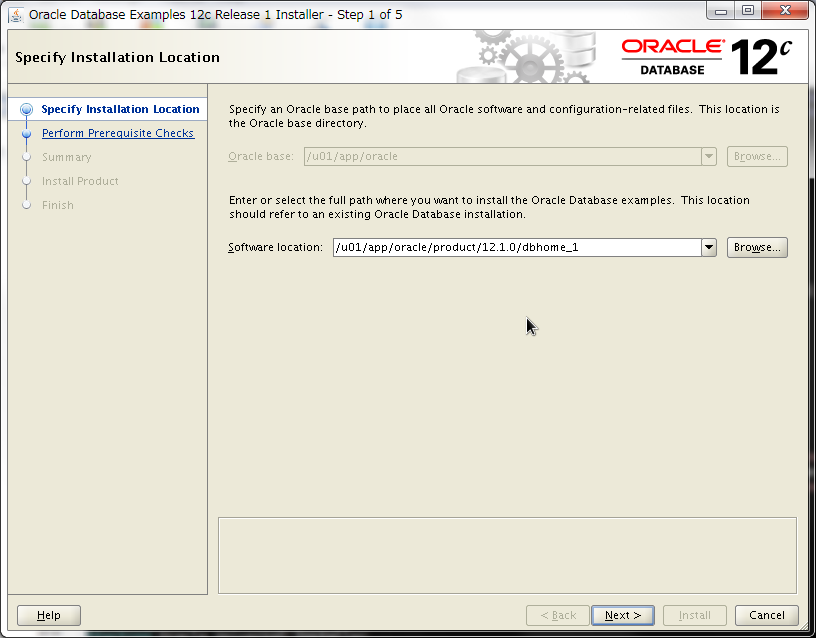Viewport: 816px width, 638px height.
Task: Close the installer window
Action: (x=785, y=11)
